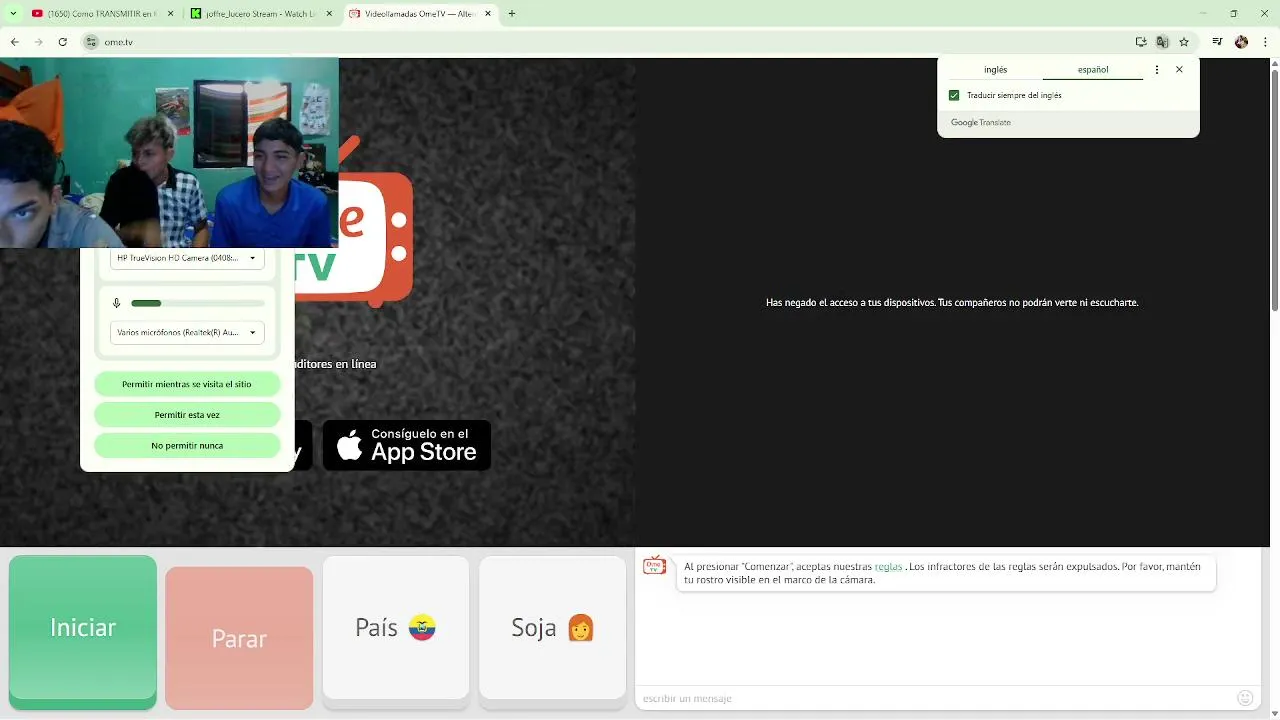Click the Google Translate label in popup
The height and width of the screenshot is (720, 1280).
[981, 122]
